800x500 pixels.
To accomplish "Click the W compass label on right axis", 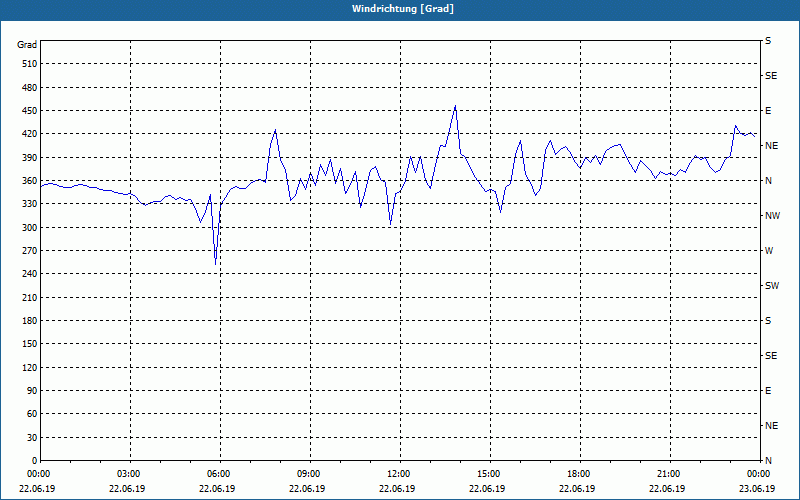I will [x=769, y=251].
